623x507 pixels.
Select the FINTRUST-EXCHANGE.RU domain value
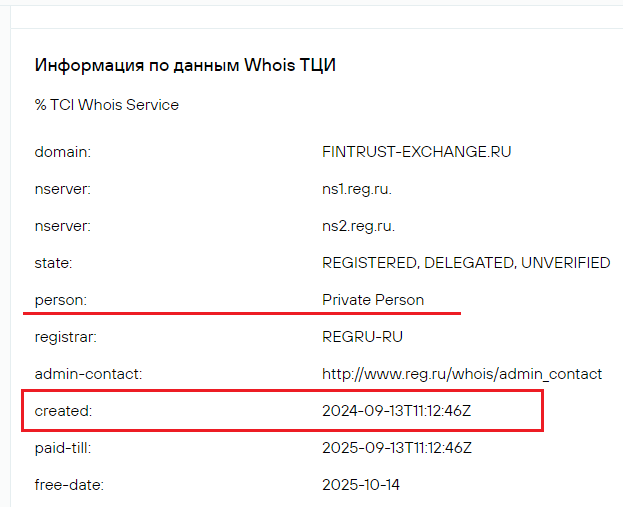pos(416,152)
